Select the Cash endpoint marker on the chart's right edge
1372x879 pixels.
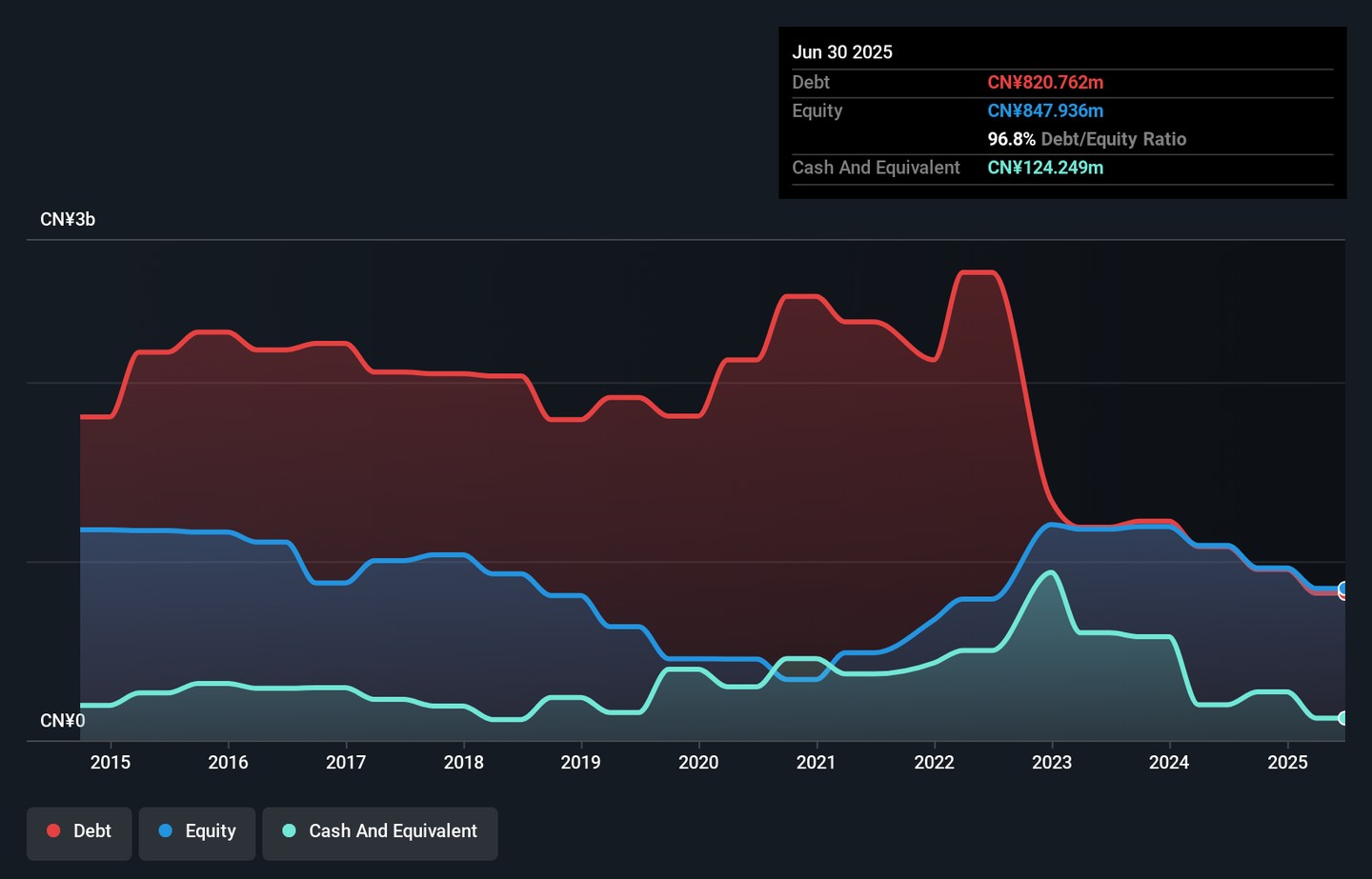1342,718
